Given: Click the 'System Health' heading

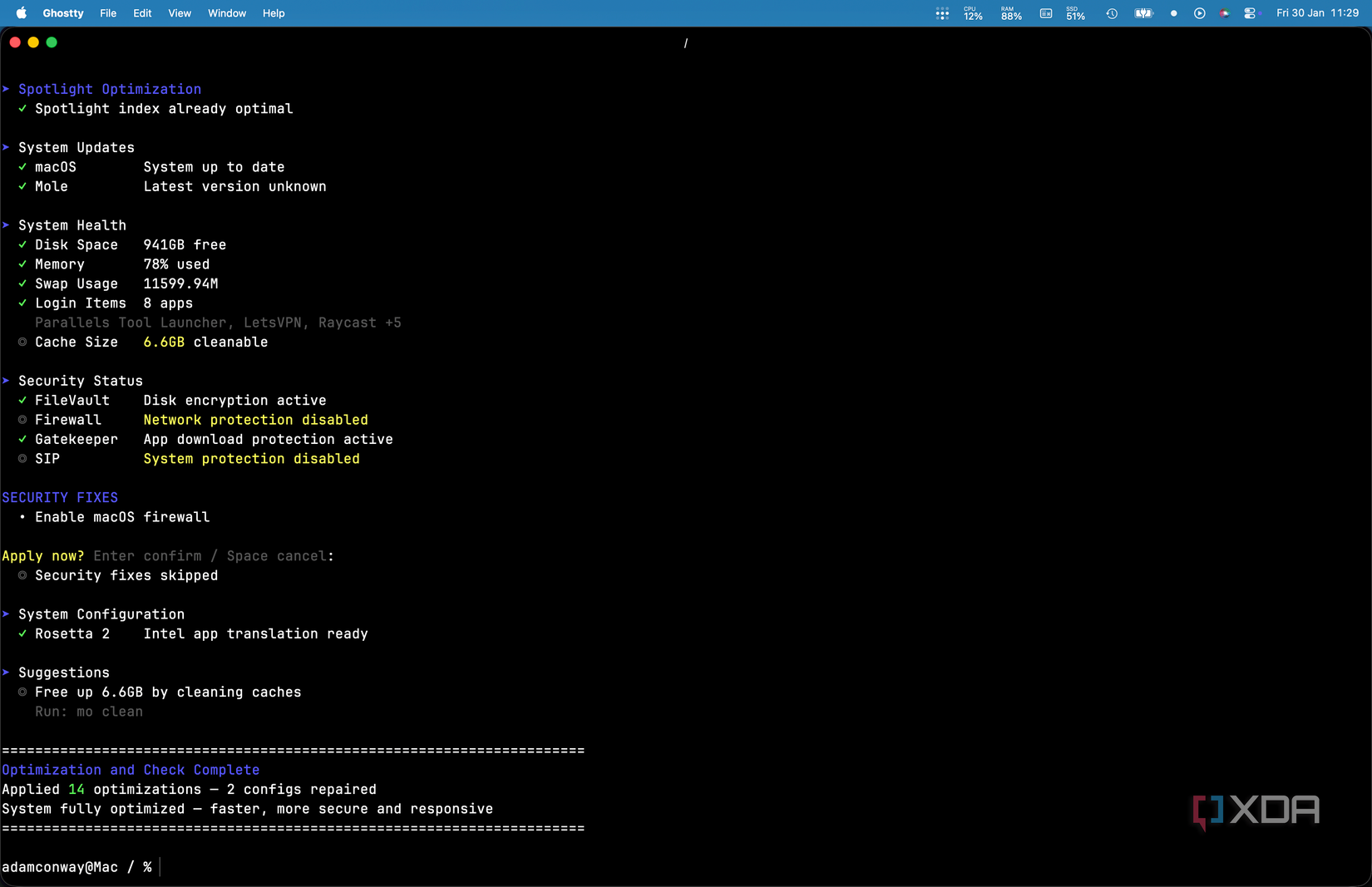Looking at the screenshot, I should 72,225.
